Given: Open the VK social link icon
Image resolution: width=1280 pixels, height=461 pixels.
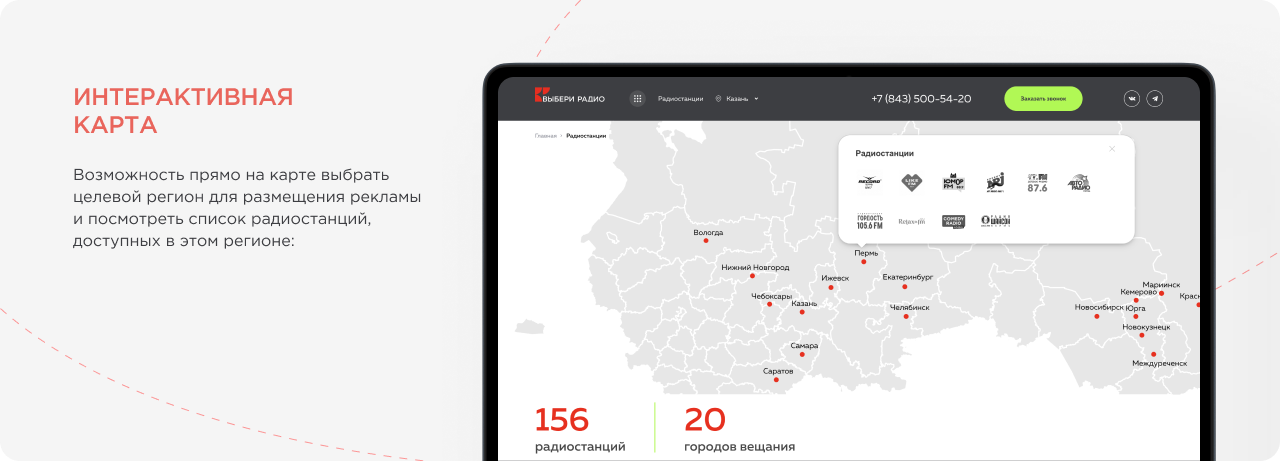Looking at the screenshot, I should tap(1132, 99).
